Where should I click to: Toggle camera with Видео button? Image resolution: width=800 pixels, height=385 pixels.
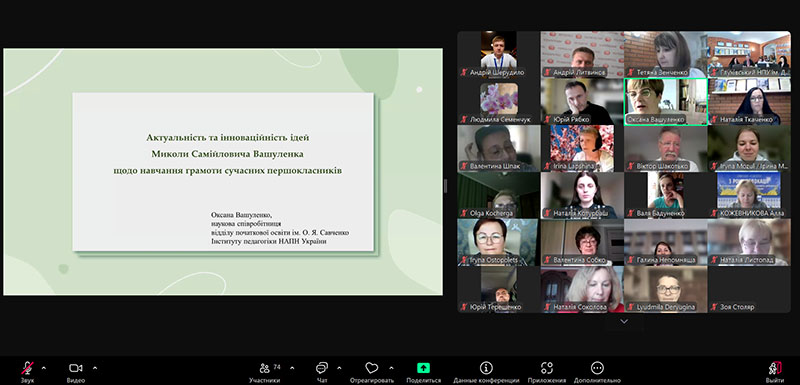[76, 372]
